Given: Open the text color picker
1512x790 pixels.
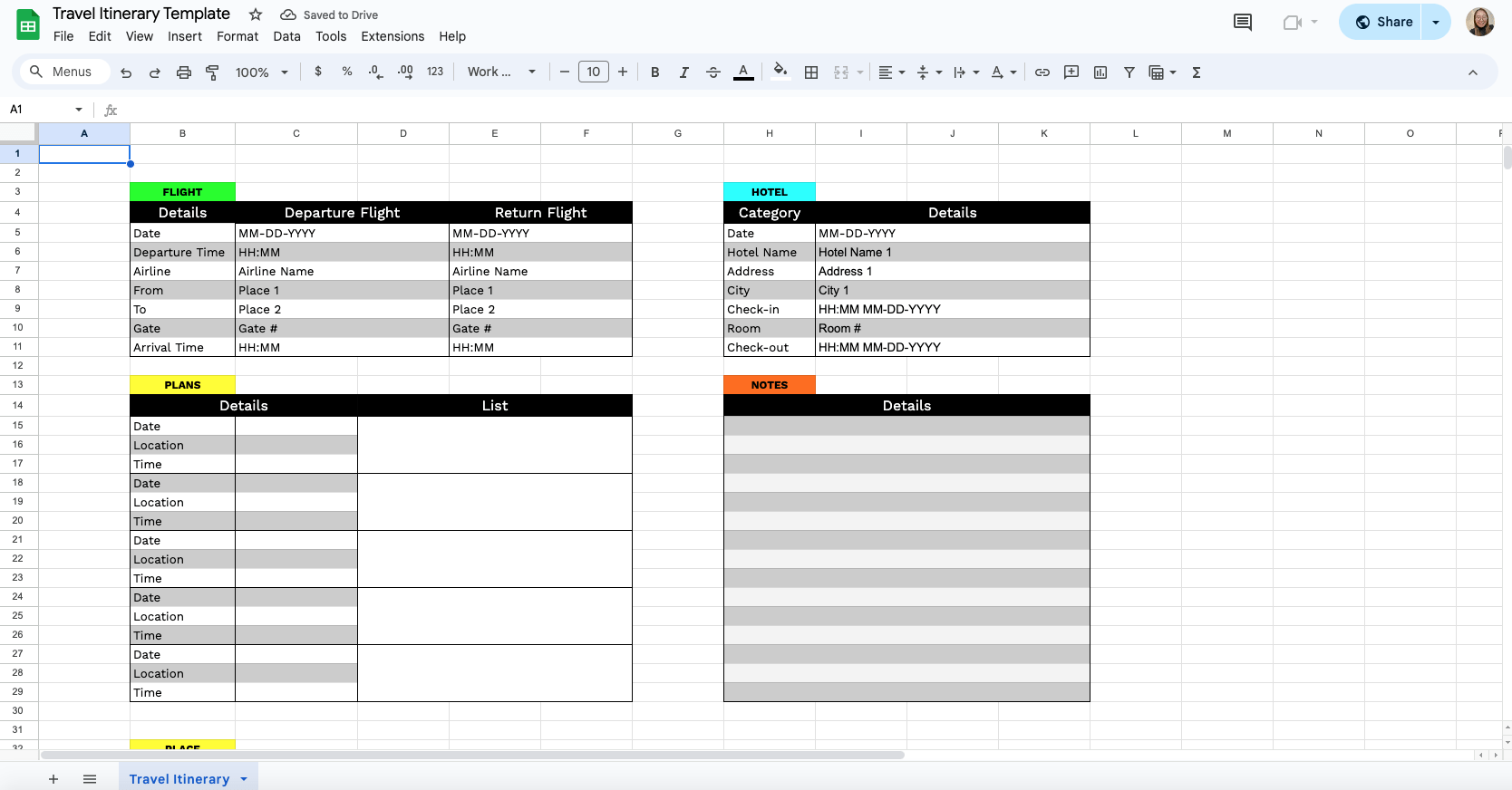Looking at the screenshot, I should point(743,72).
